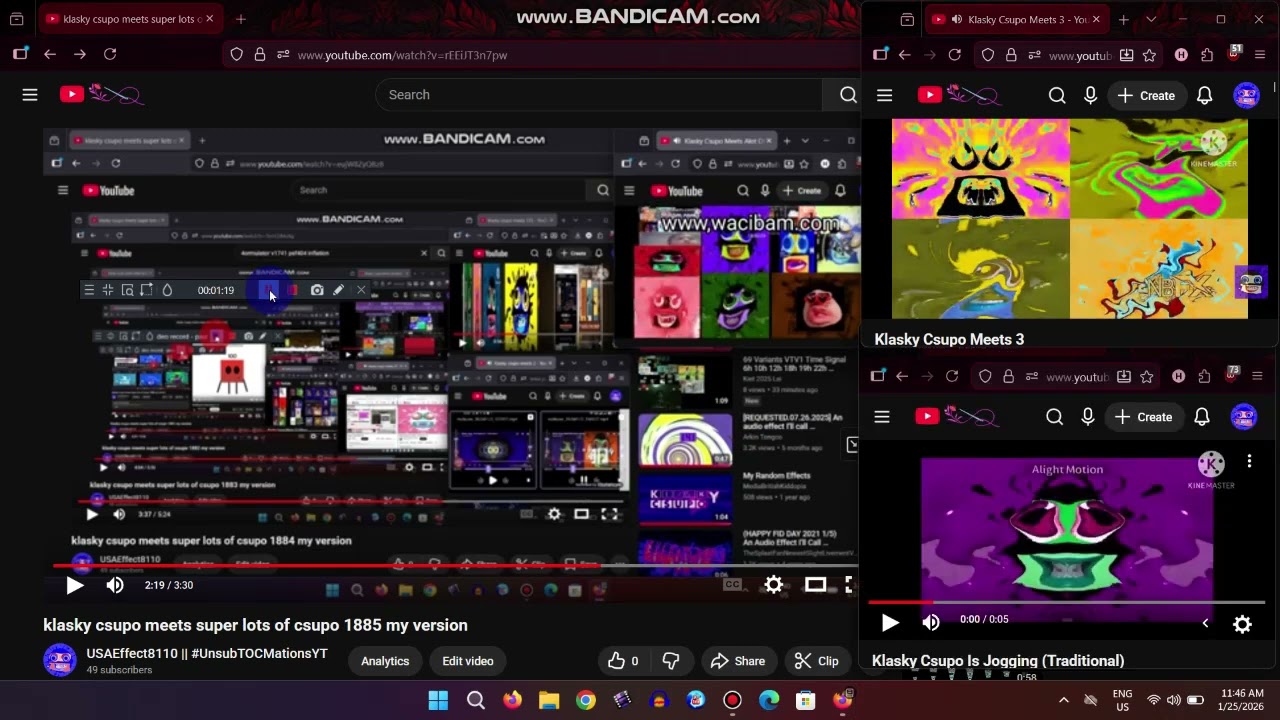The image size is (1280, 720).
Task: Open Google Chrome from the taskbar
Action: [x=586, y=700]
